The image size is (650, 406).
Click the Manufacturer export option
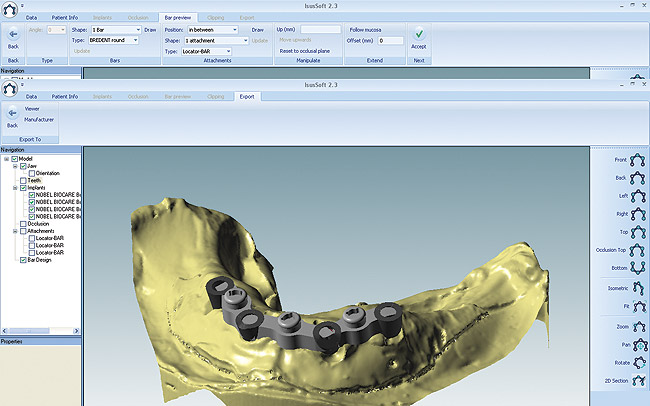(x=40, y=118)
